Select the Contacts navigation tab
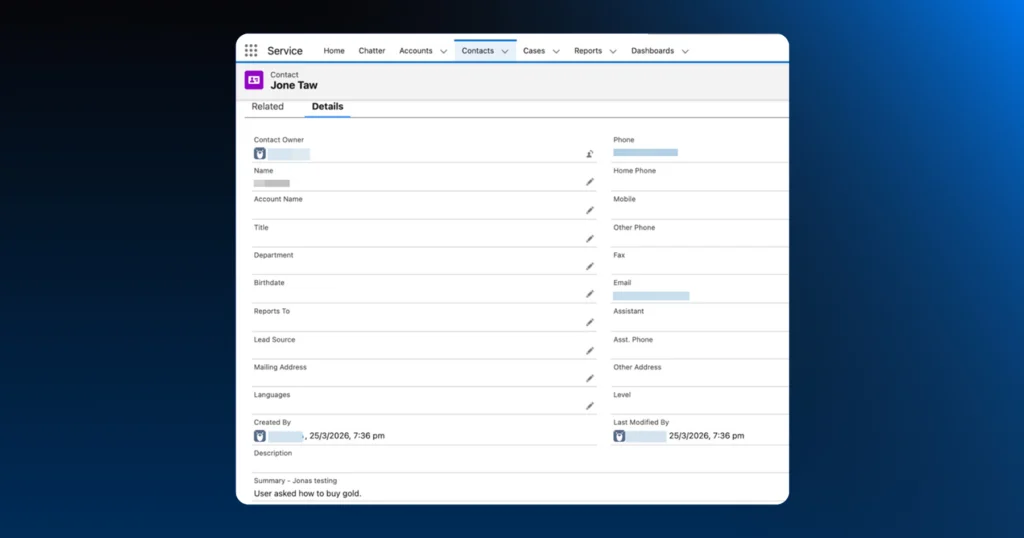 (477, 50)
